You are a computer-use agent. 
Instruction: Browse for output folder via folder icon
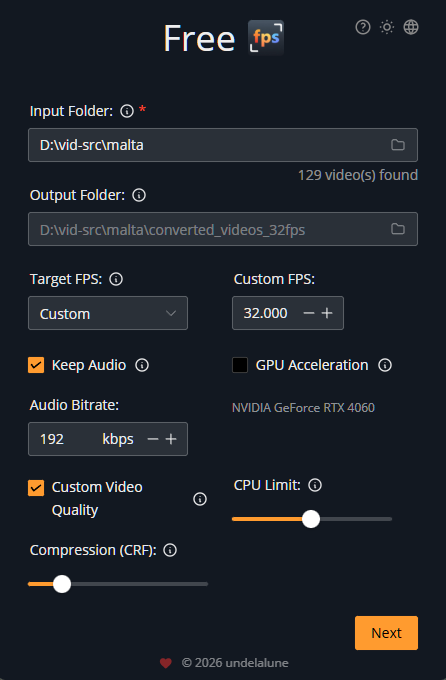pos(398,229)
